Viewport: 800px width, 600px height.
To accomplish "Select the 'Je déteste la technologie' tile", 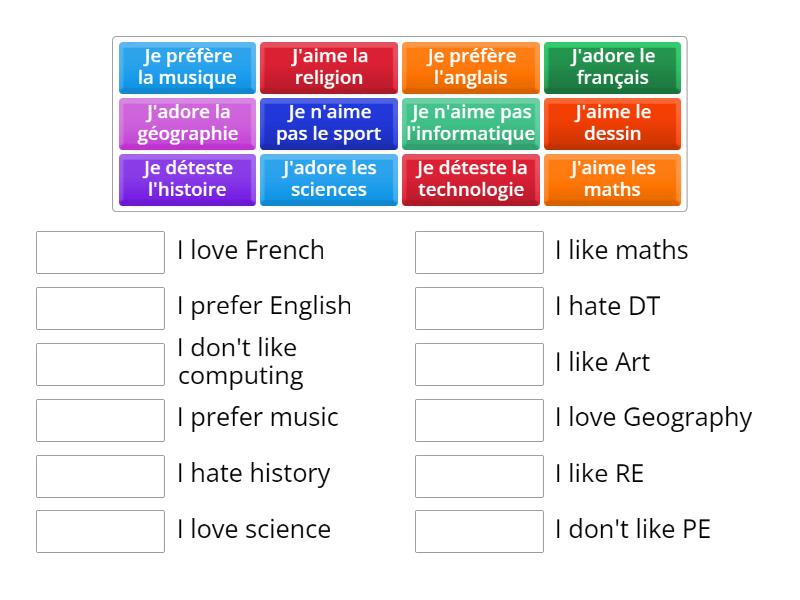I will pos(471,180).
